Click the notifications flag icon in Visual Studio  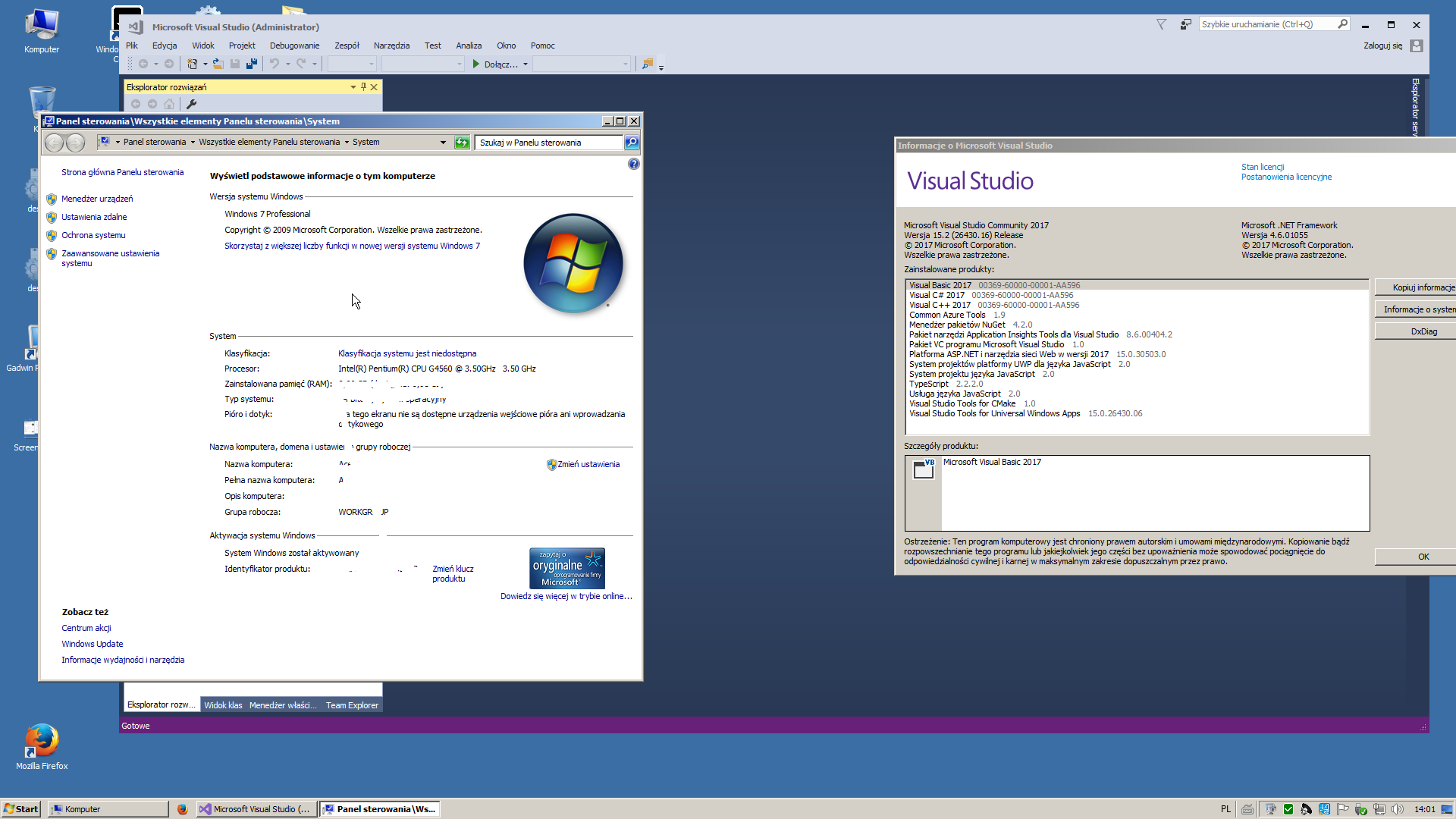point(1162,24)
